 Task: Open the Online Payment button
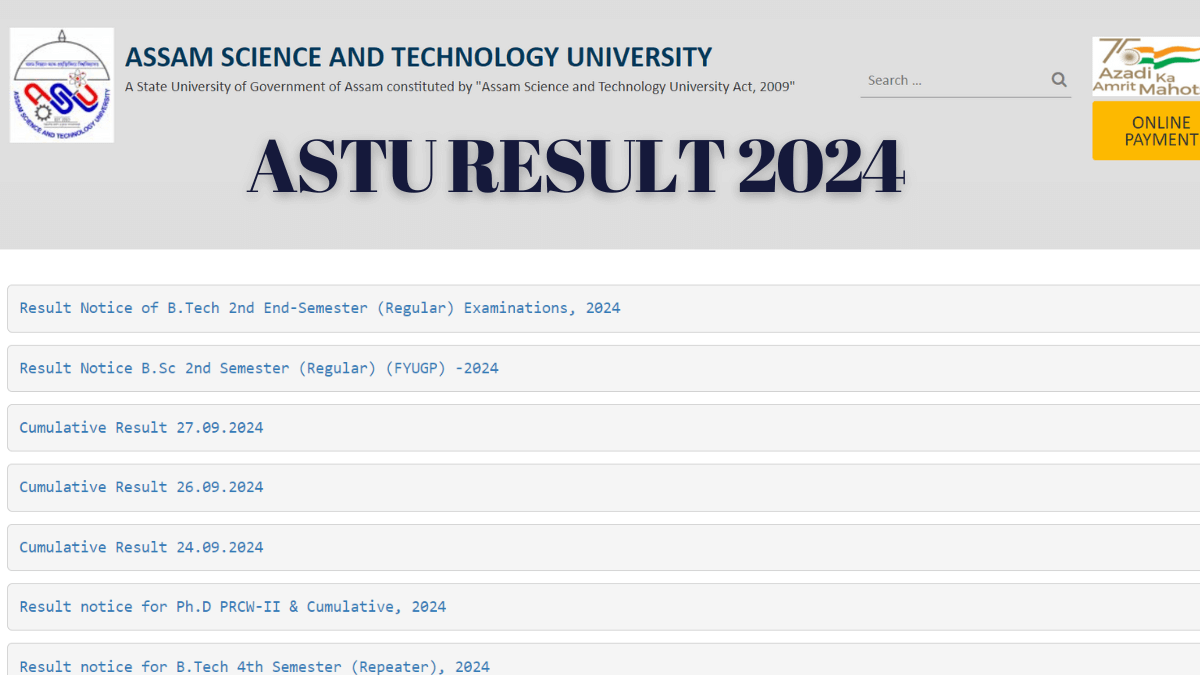[x=1146, y=131]
